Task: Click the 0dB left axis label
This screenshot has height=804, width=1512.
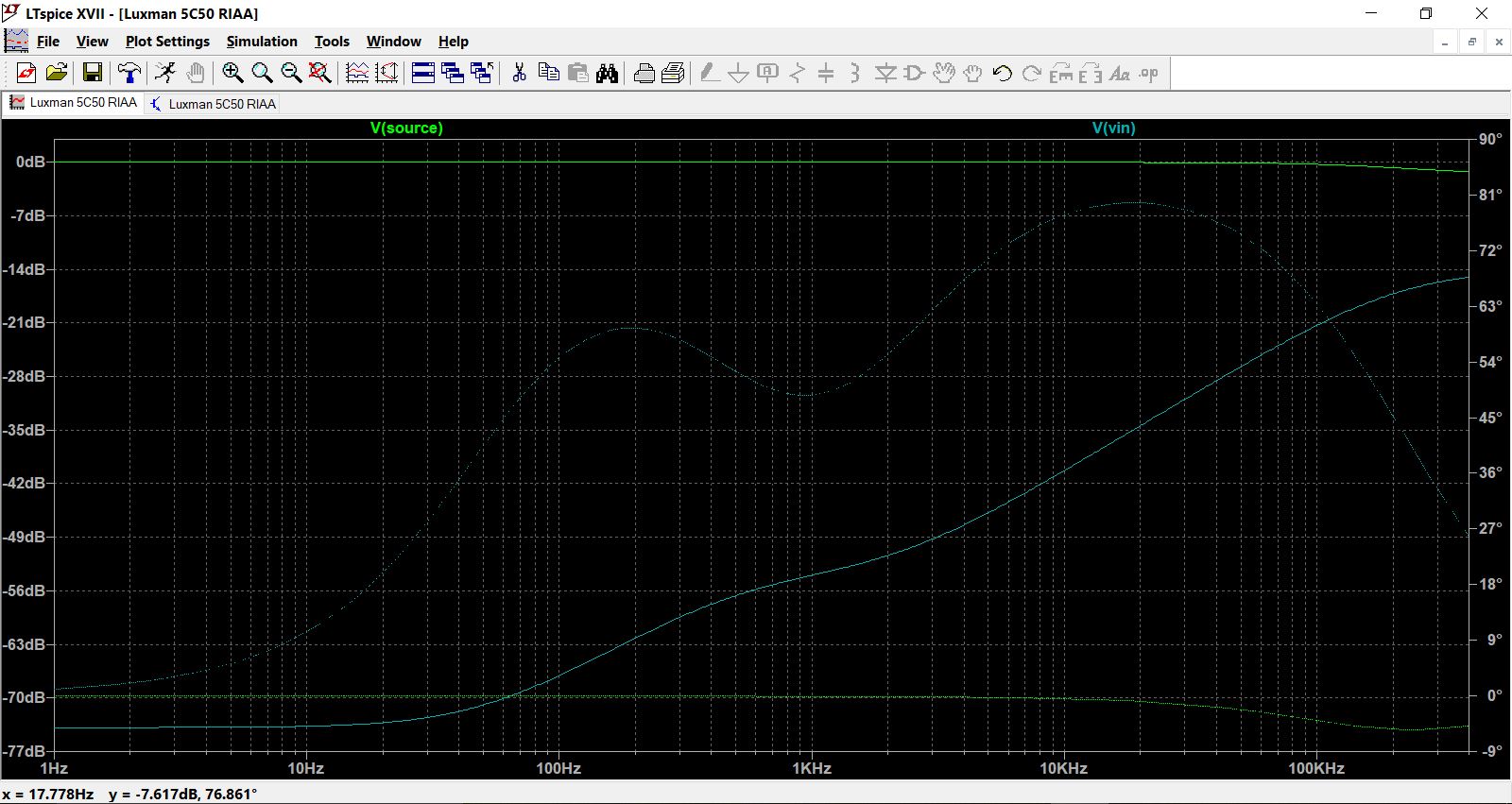Action: tap(30, 162)
